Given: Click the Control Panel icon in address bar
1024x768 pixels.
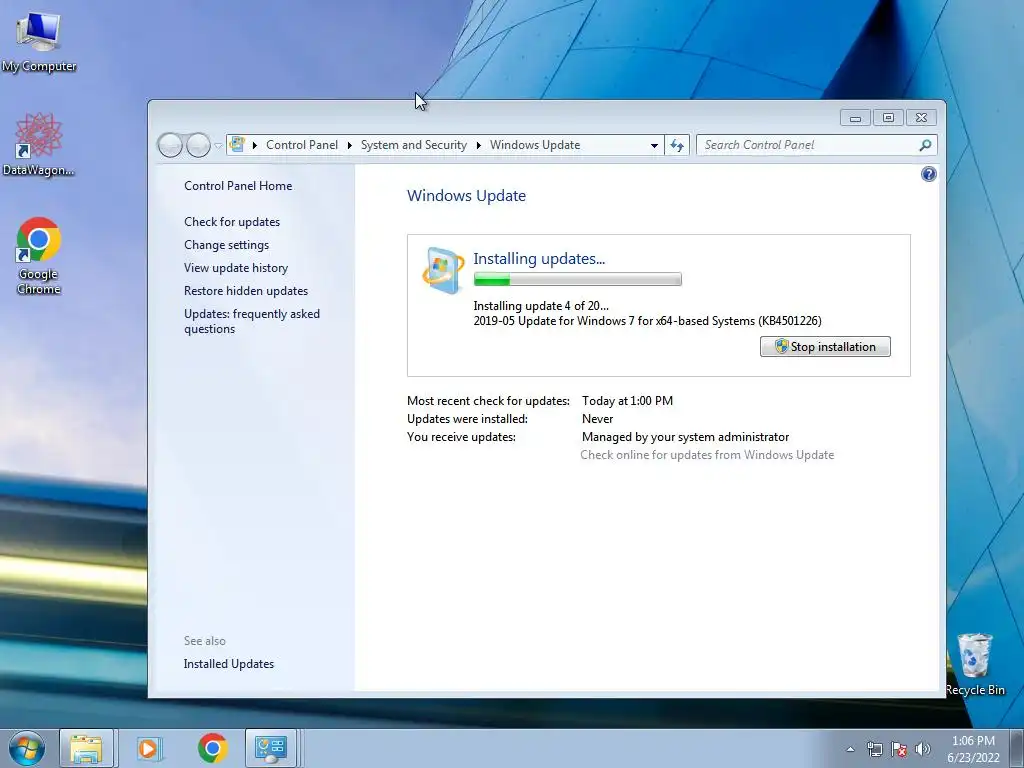Looking at the screenshot, I should click(x=237, y=144).
